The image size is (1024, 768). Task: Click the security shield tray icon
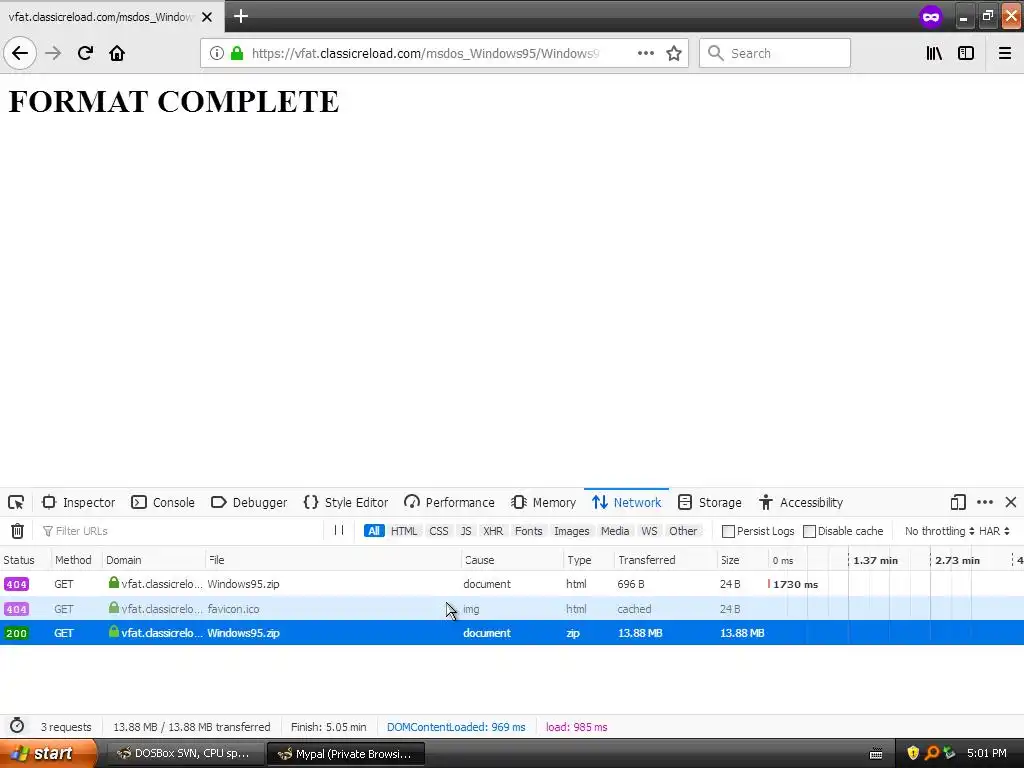(x=913, y=753)
